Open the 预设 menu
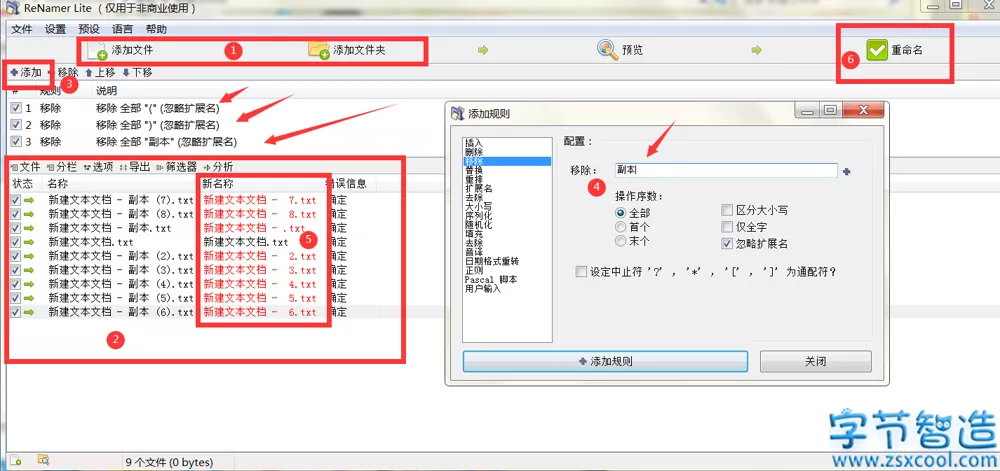The image size is (1000, 471). point(89,29)
